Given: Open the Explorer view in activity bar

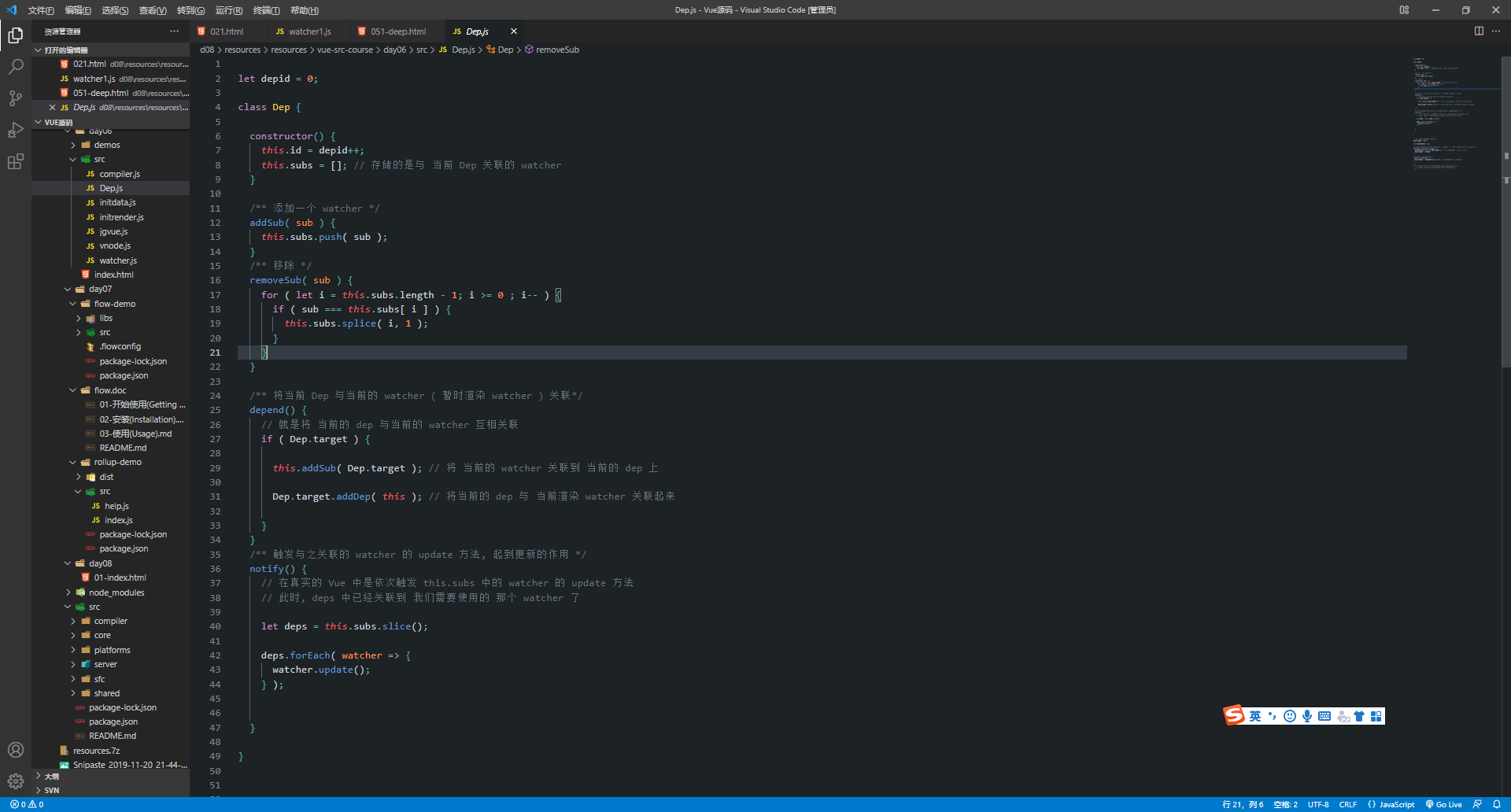Looking at the screenshot, I should 16,35.
